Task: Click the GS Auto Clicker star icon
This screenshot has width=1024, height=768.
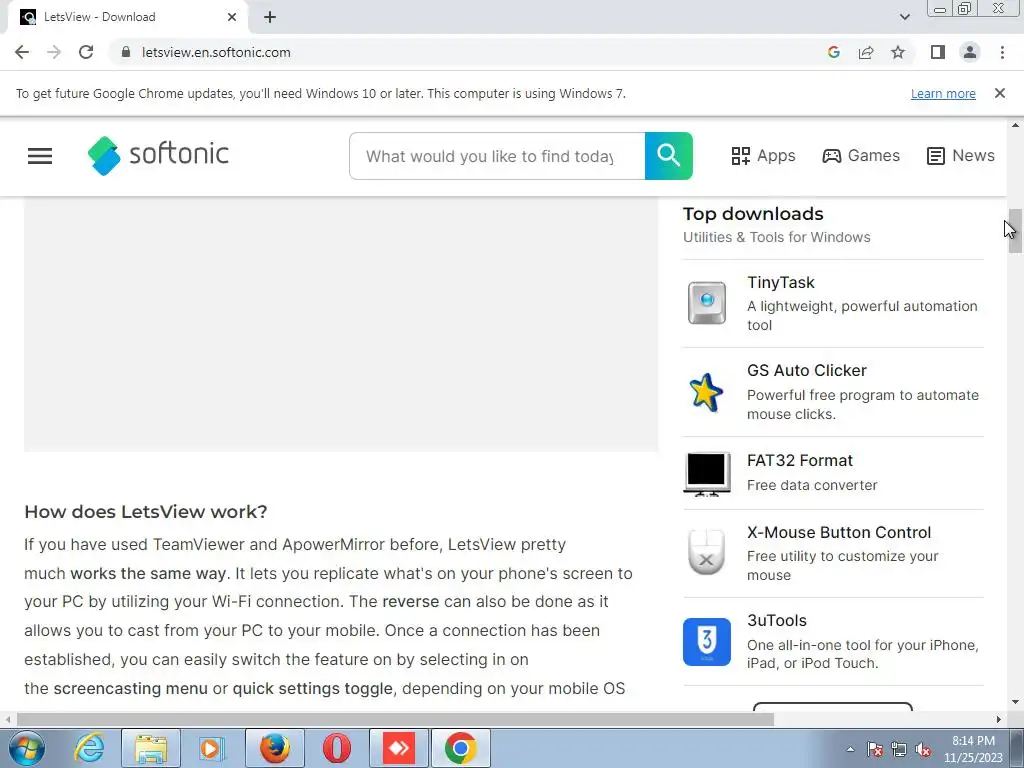Action: 706,392
